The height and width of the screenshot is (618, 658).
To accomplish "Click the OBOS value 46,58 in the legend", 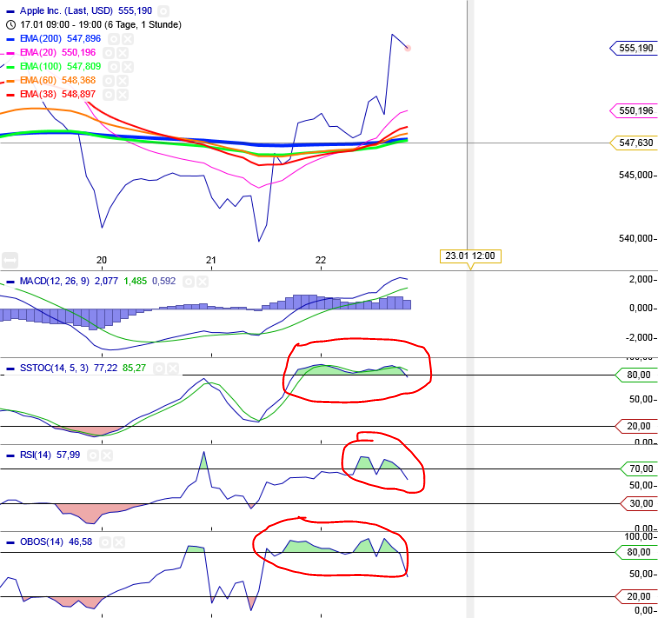I will (x=81, y=542).
